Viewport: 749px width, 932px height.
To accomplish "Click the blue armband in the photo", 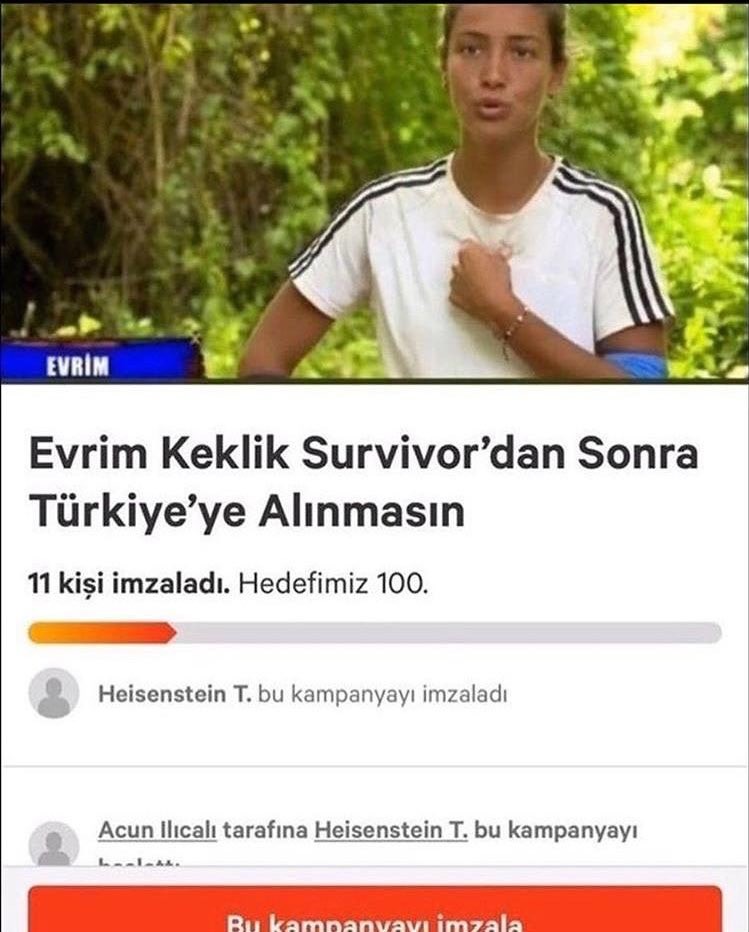I will [633, 364].
